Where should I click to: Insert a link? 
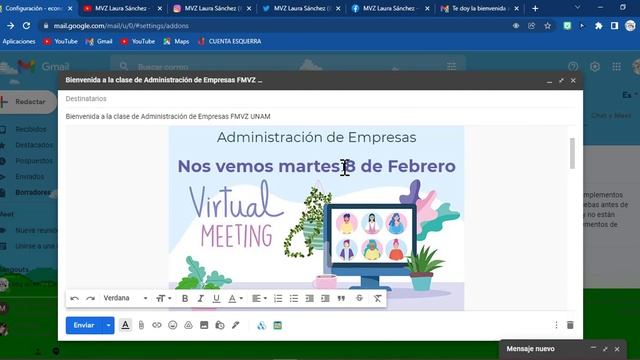157,325
